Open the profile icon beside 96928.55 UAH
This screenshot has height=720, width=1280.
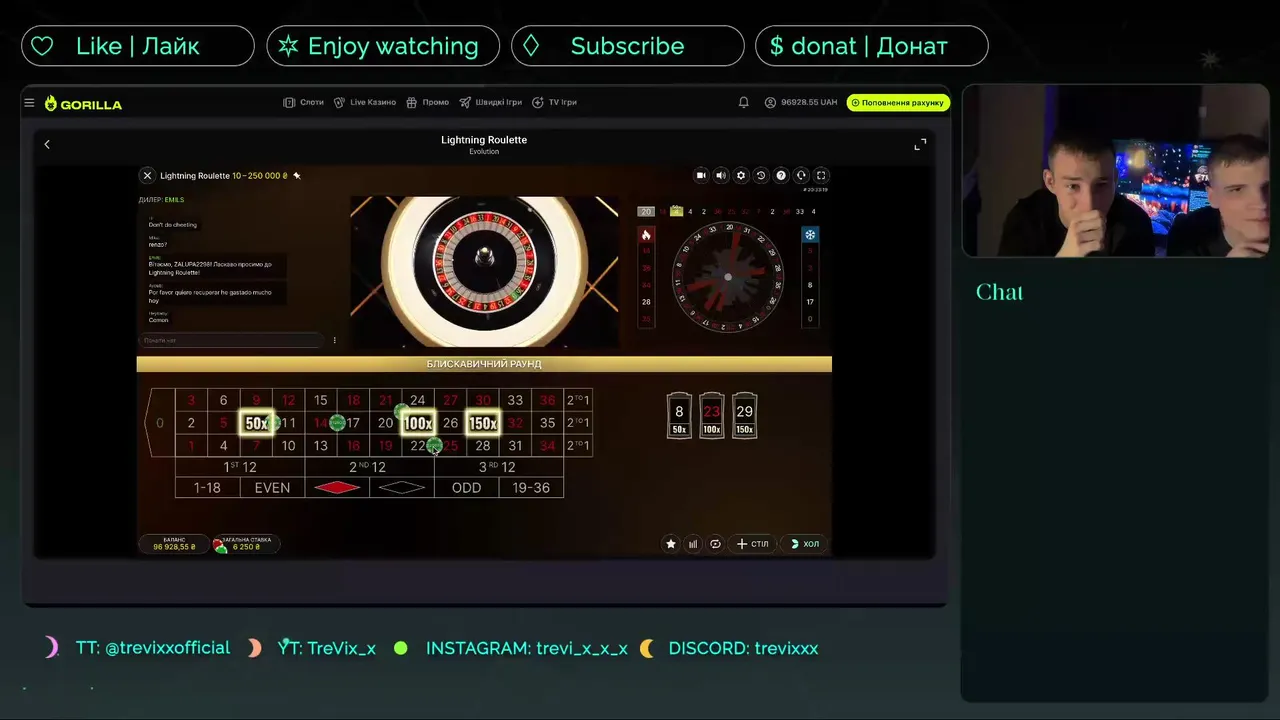tap(770, 102)
